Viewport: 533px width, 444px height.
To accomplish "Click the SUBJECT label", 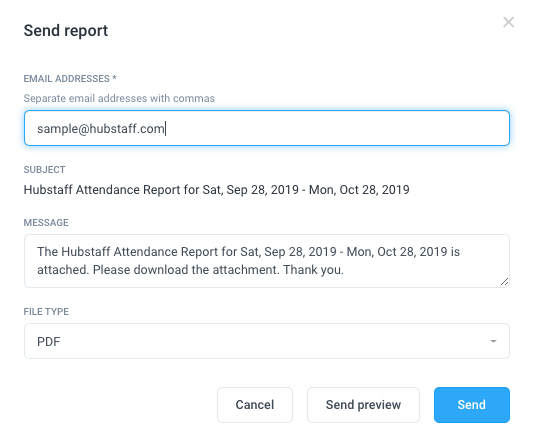I will point(44,170).
